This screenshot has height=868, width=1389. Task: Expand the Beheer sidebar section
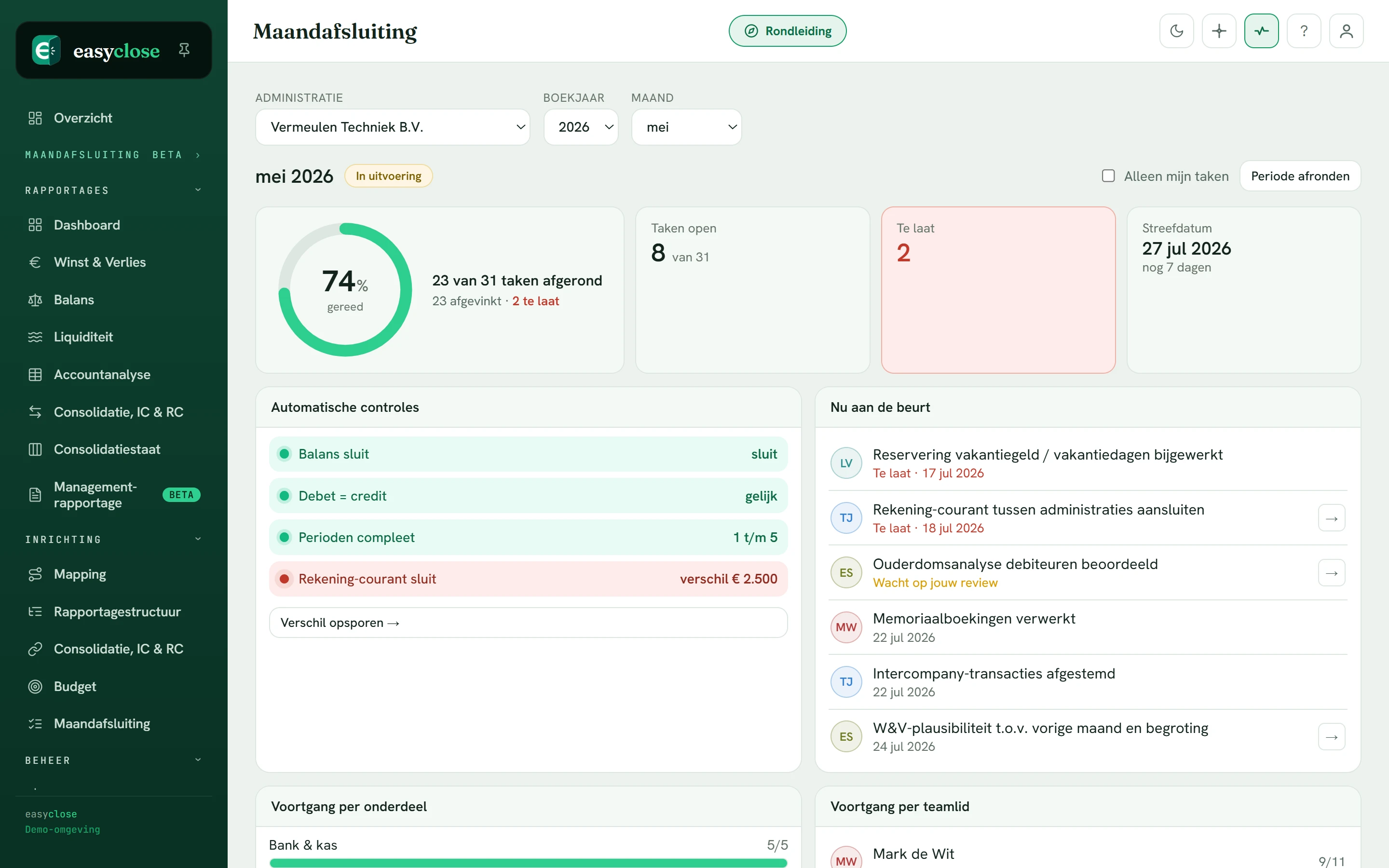click(x=114, y=760)
